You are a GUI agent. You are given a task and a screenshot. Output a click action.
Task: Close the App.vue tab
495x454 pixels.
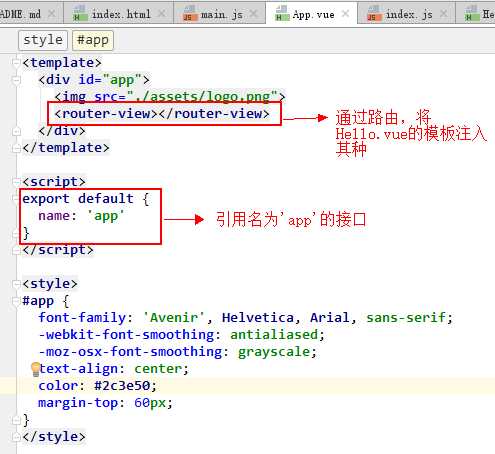tap(346, 14)
